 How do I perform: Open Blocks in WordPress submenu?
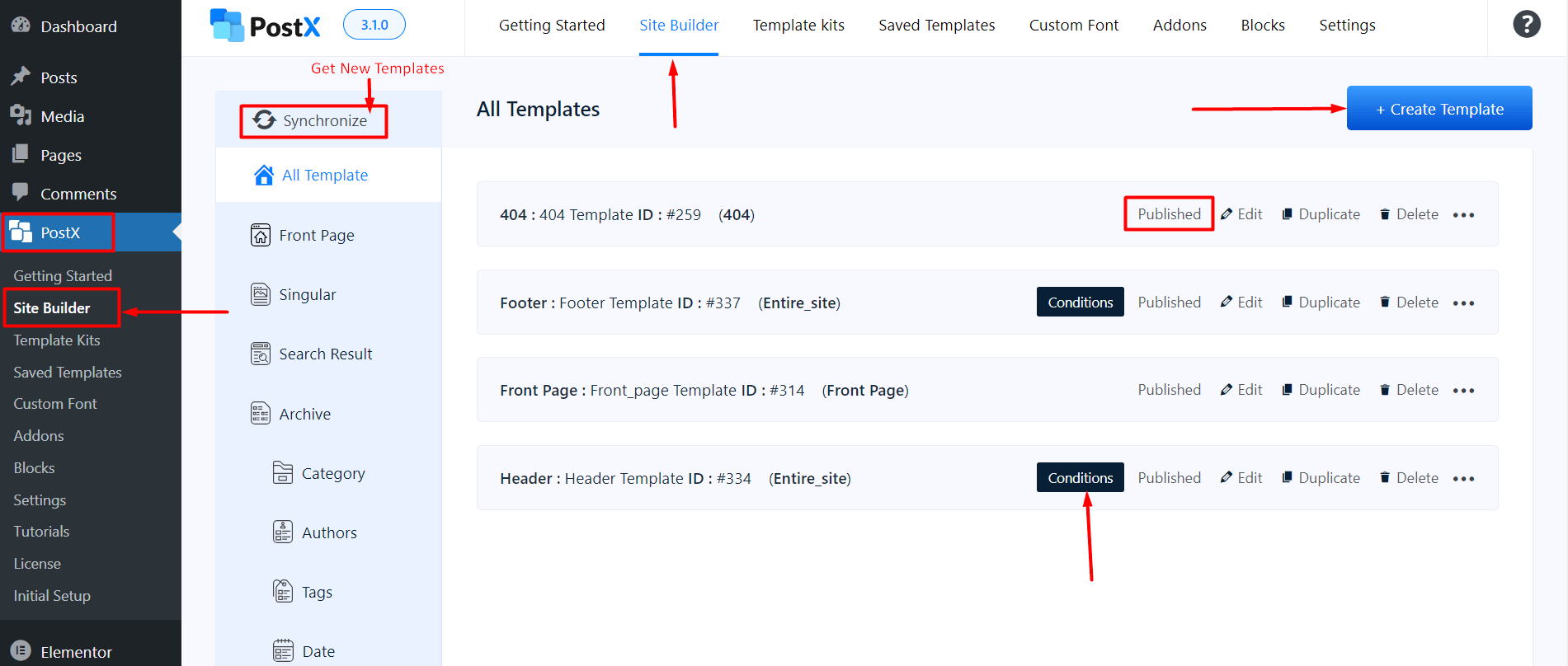34,468
